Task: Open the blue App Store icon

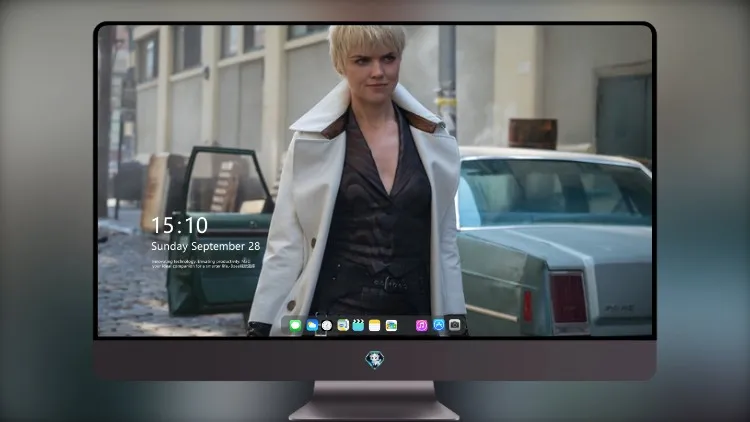Action: pyautogui.click(x=439, y=325)
